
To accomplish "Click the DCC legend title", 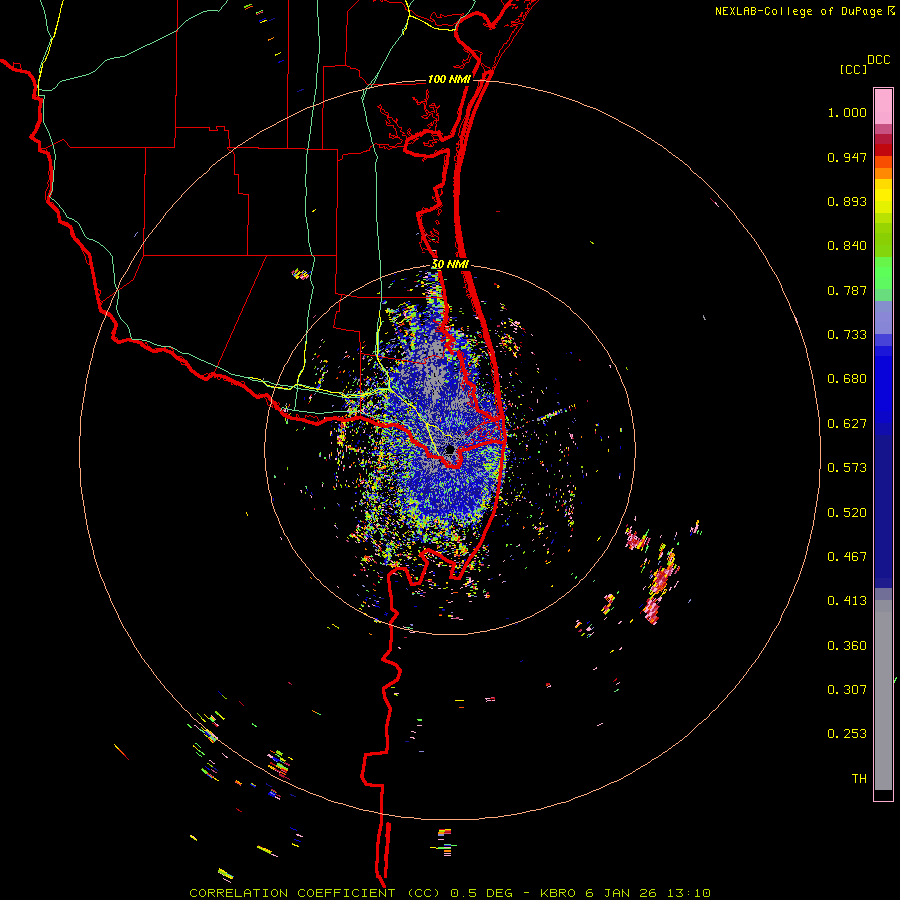I will point(879,60).
